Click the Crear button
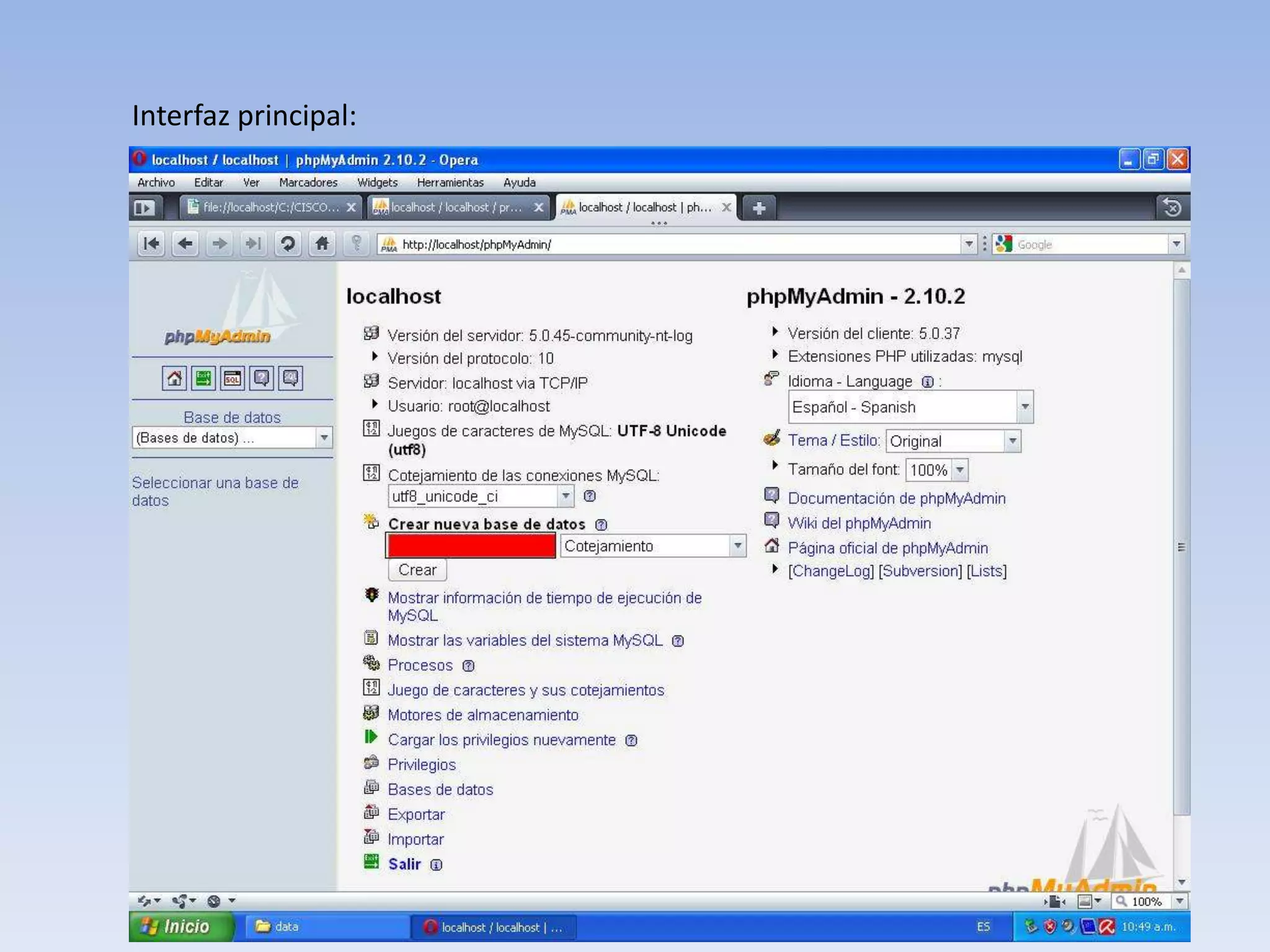The width and height of the screenshot is (1270, 952). pyautogui.click(x=417, y=570)
